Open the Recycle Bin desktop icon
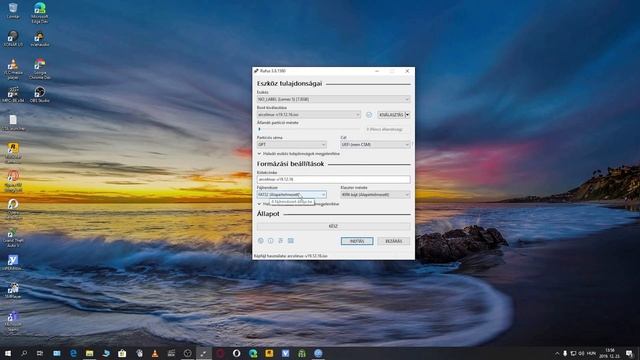Screen dimensions: 640x360 (x=13, y=11)
